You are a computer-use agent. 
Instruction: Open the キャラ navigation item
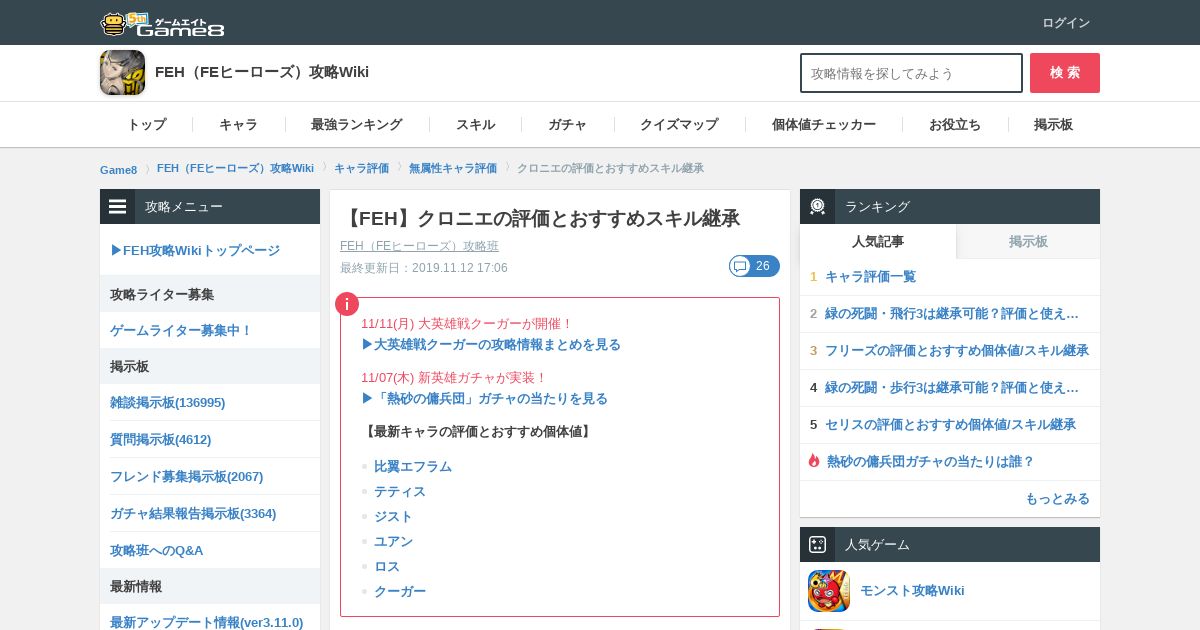(x=239, y=125)
